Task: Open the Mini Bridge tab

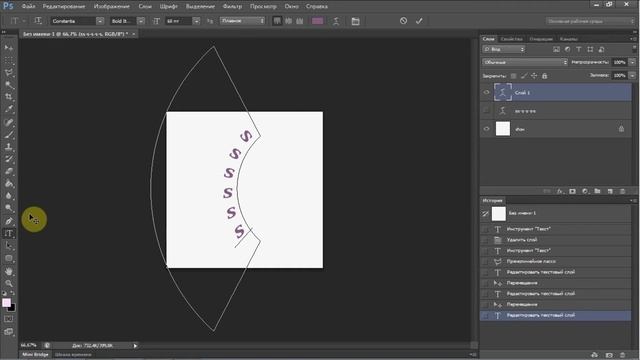Action: pos(35,354)
